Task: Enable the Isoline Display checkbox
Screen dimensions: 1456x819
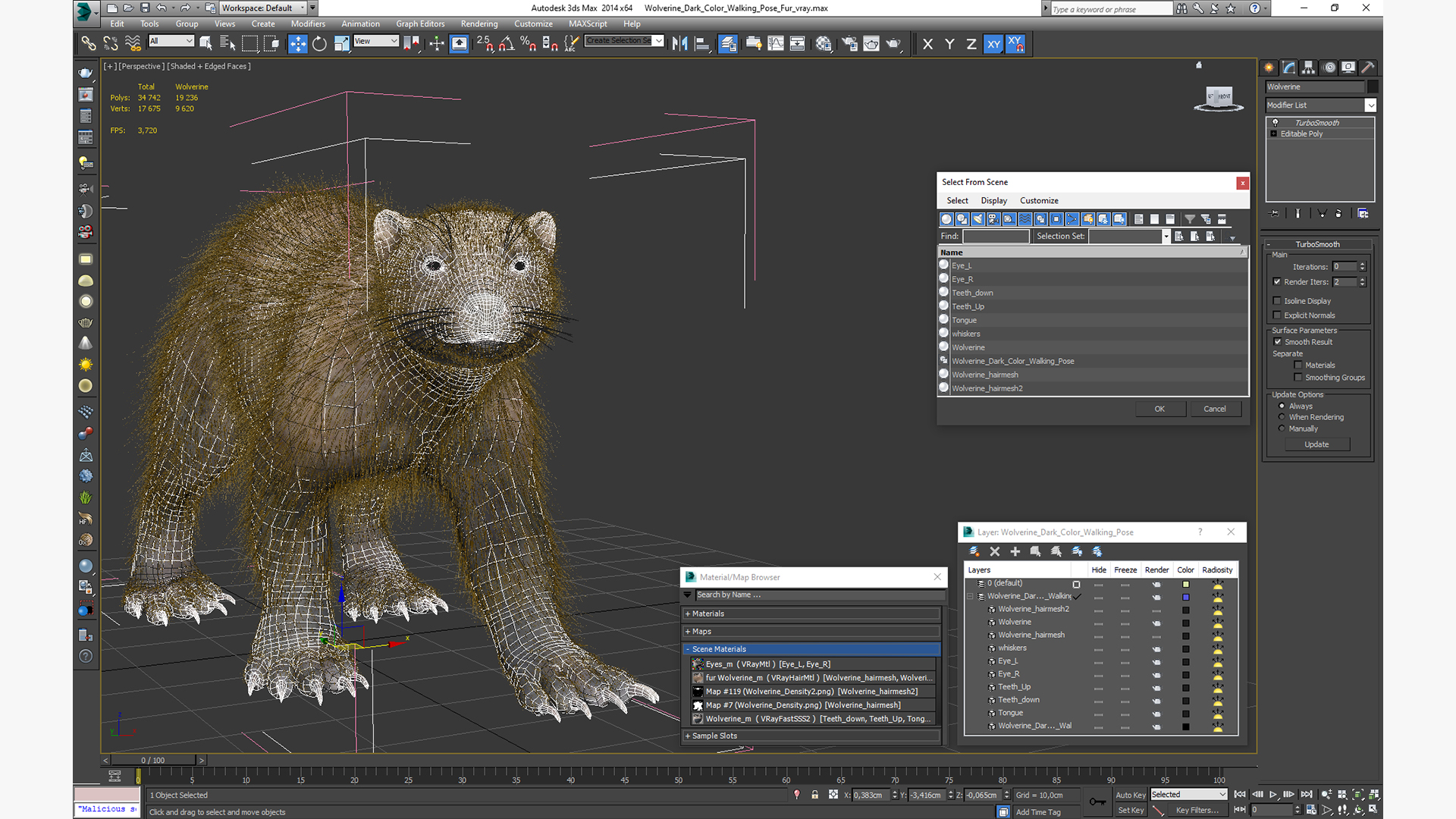Action: point(1277,300)
